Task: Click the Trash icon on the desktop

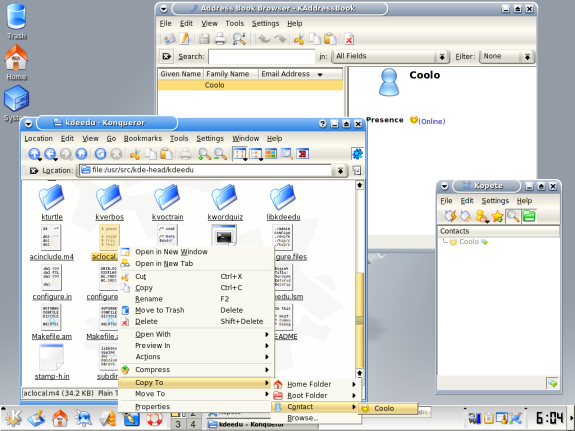Action: click(17, 20)
